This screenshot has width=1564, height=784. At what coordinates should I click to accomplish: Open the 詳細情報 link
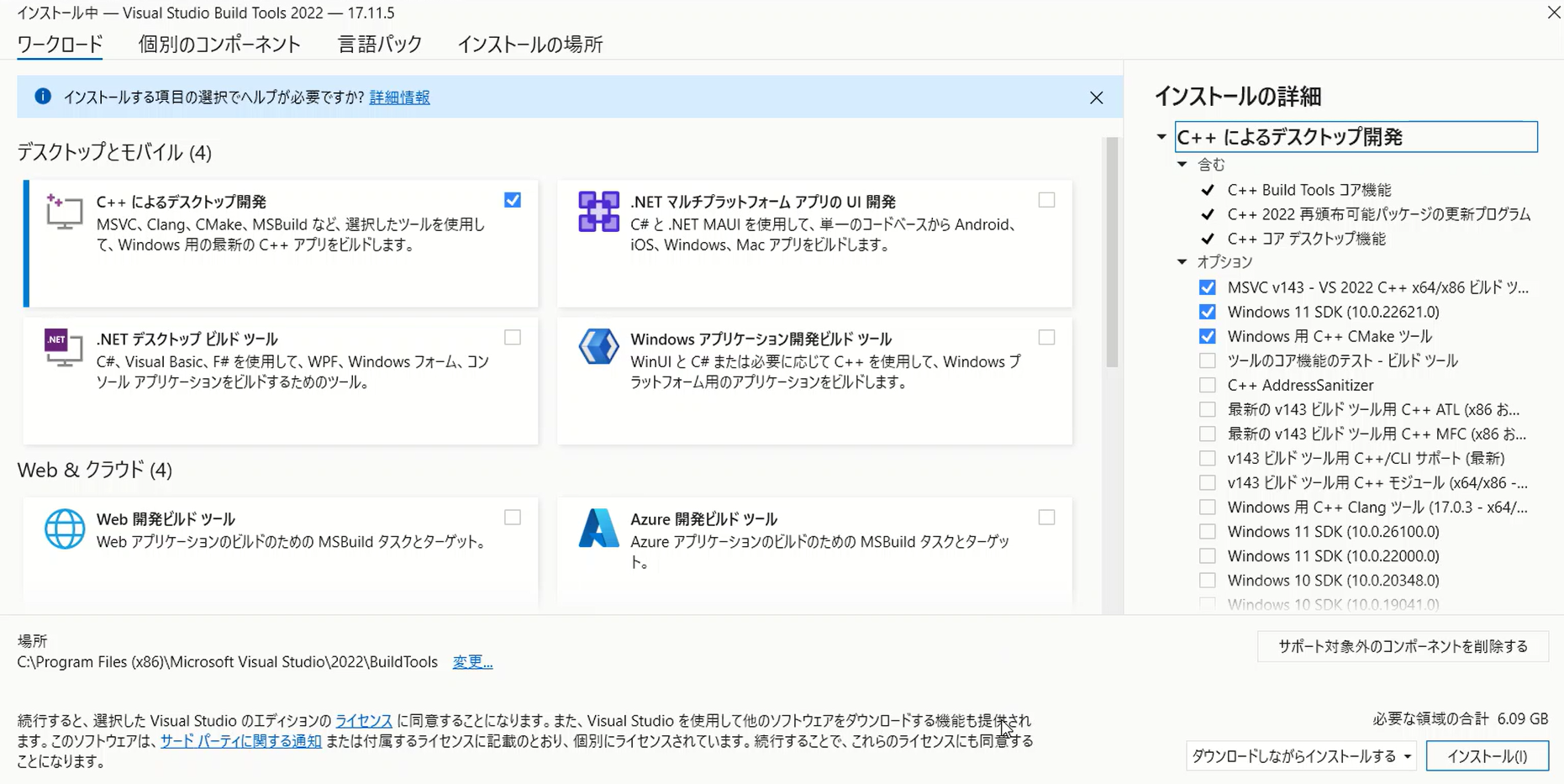coord(399,97)
